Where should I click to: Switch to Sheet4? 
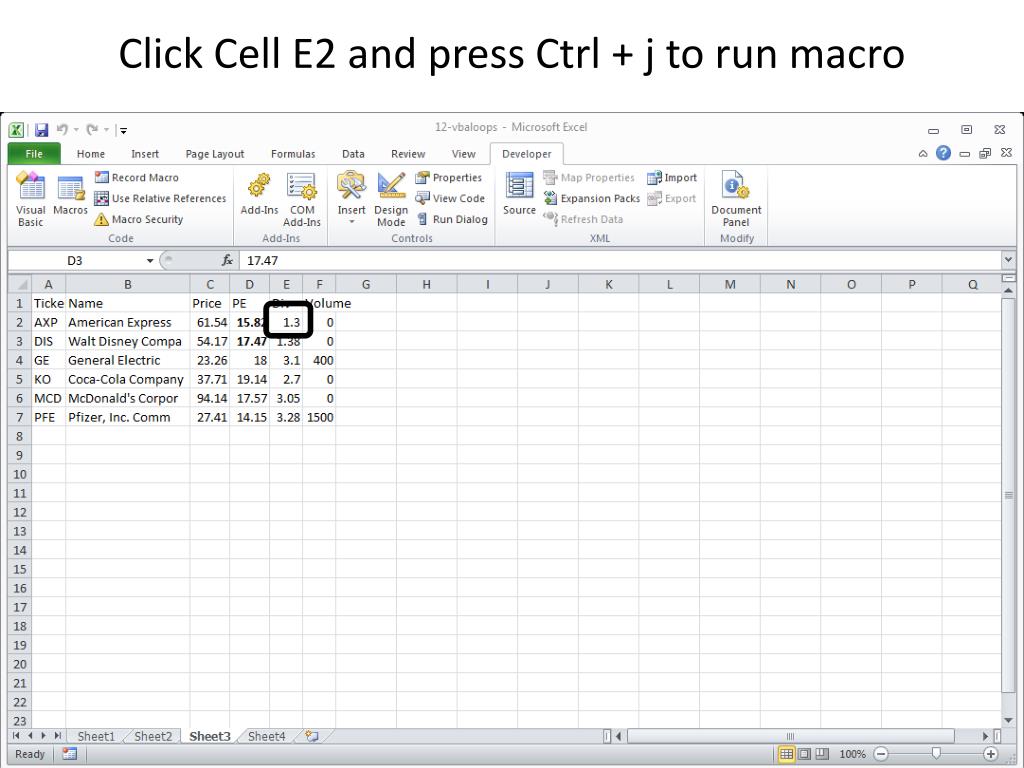266,736
